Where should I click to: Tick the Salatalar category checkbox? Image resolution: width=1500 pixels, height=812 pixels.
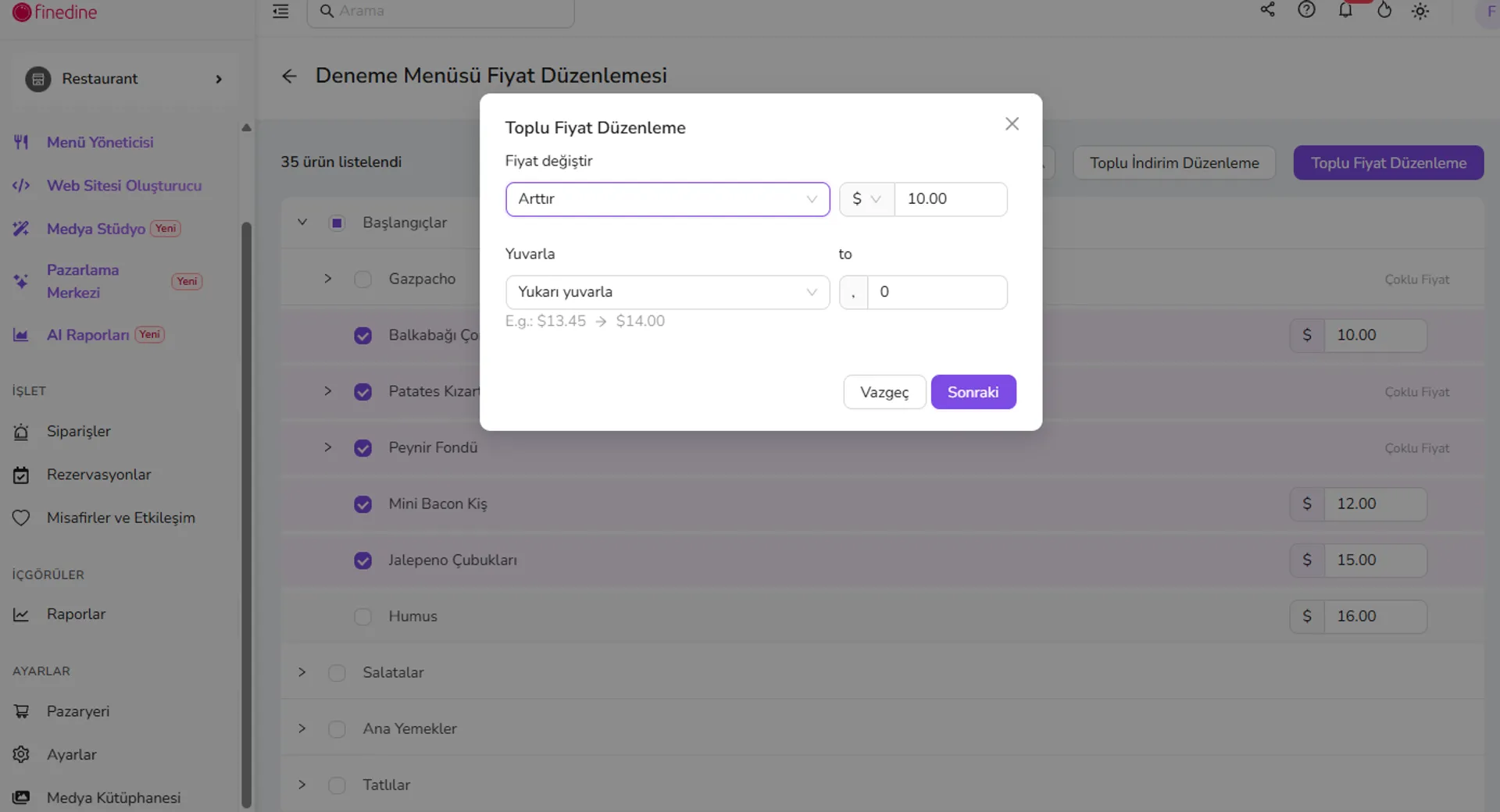[x=337, y=673]
